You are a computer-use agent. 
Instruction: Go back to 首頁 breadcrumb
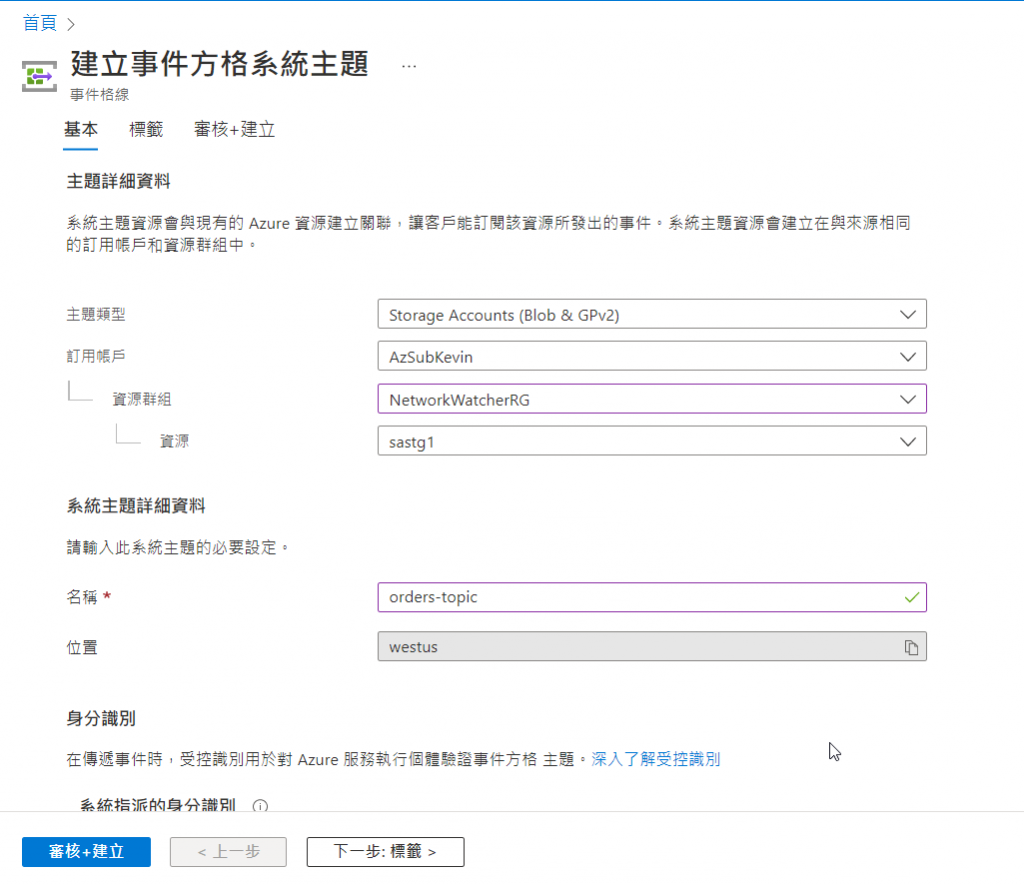click(x=40, y=24)
